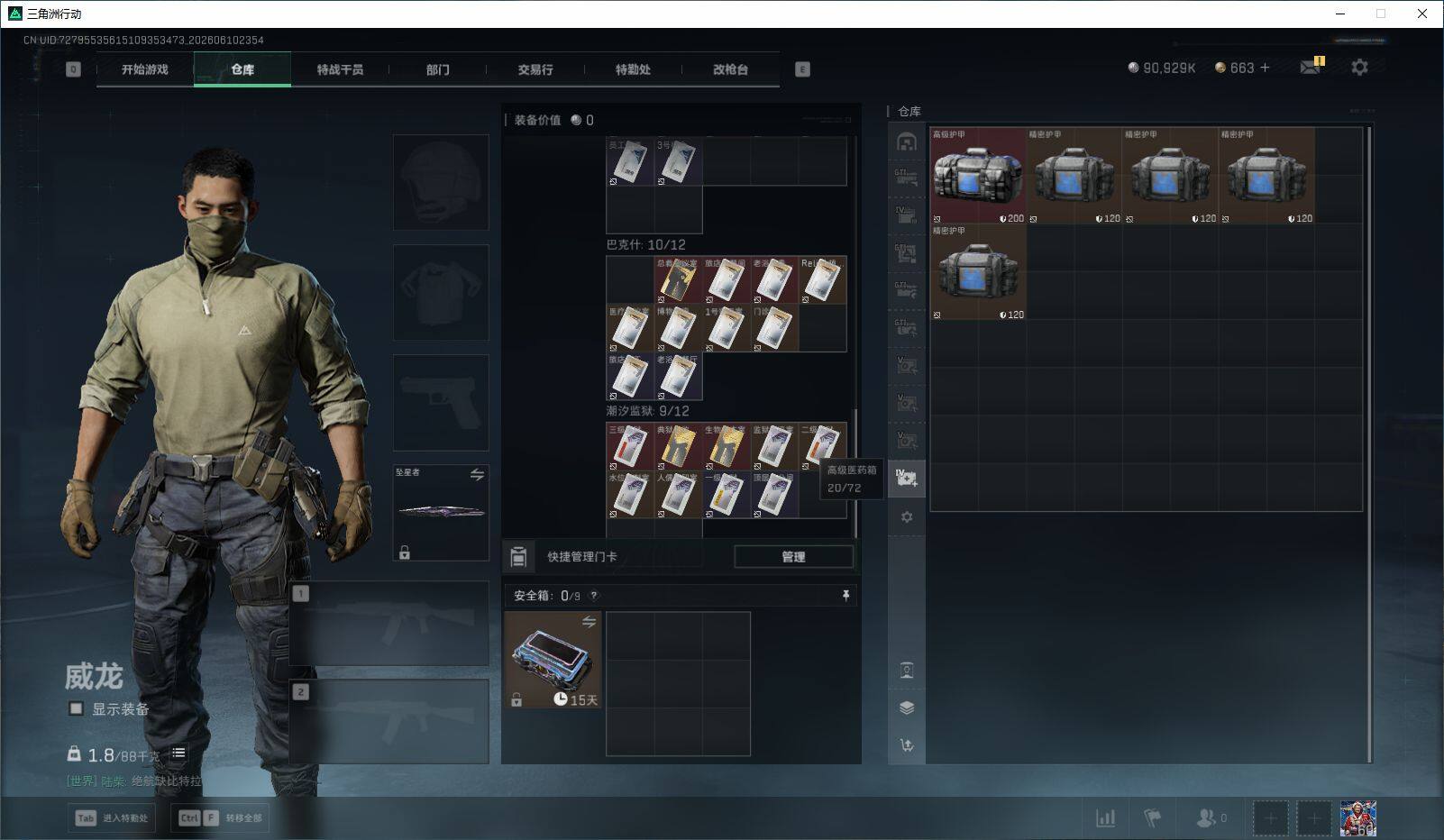The height and width of the screenshot is (840, 1444).
Task: Click the Tab 进入特勤处 button
Action: tap(112, 818)
